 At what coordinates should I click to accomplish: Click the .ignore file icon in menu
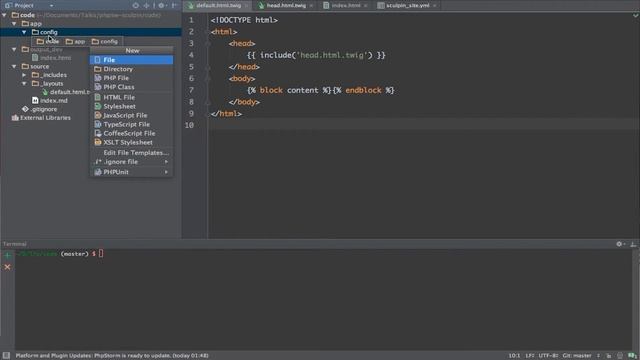pos(98,162)
